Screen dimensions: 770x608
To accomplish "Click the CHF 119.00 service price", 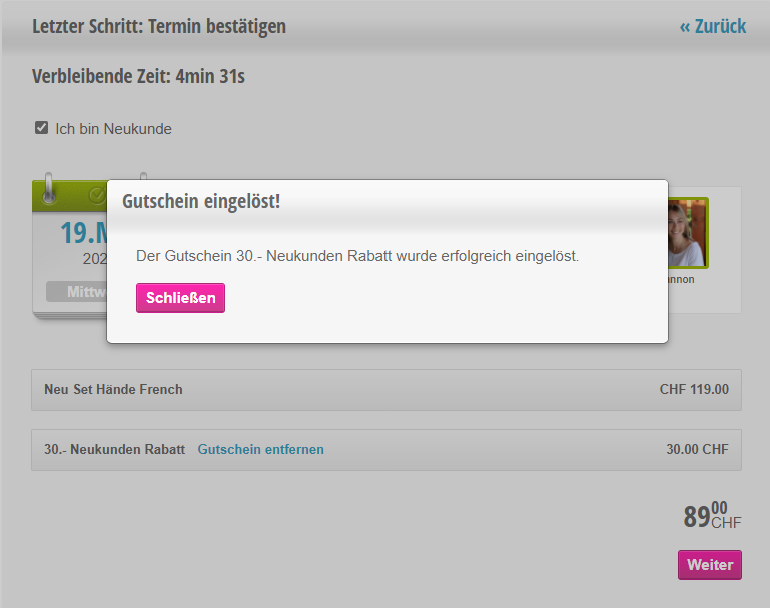I will coord(694,390).
